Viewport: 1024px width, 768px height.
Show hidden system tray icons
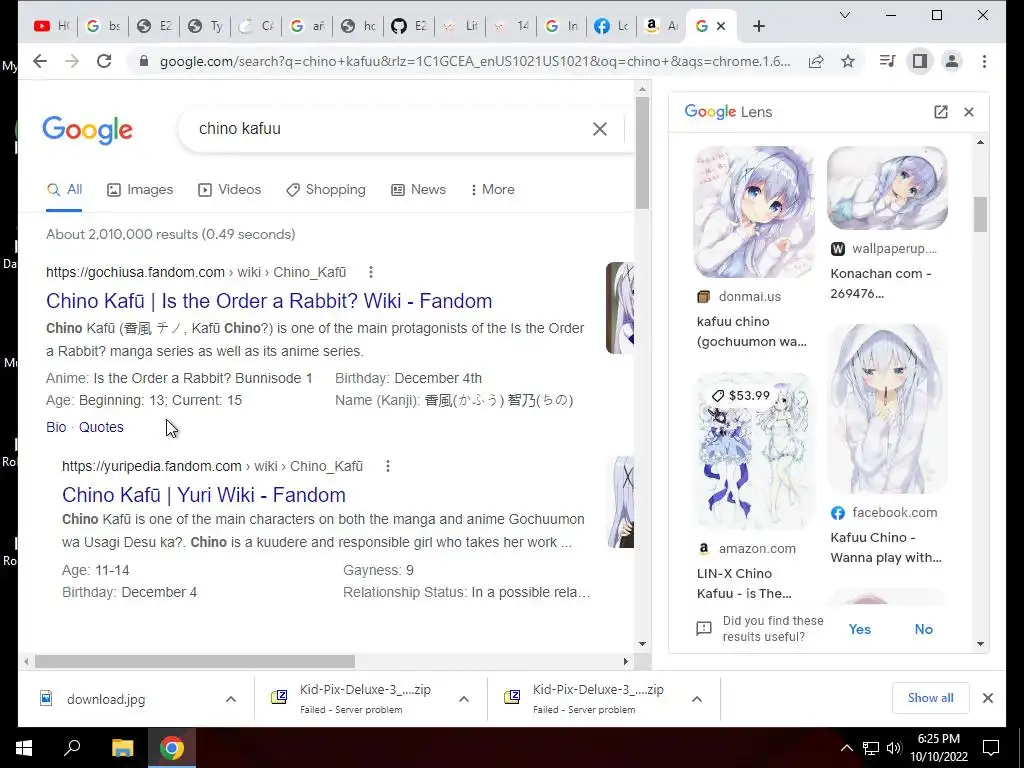[x=846, y=748]
